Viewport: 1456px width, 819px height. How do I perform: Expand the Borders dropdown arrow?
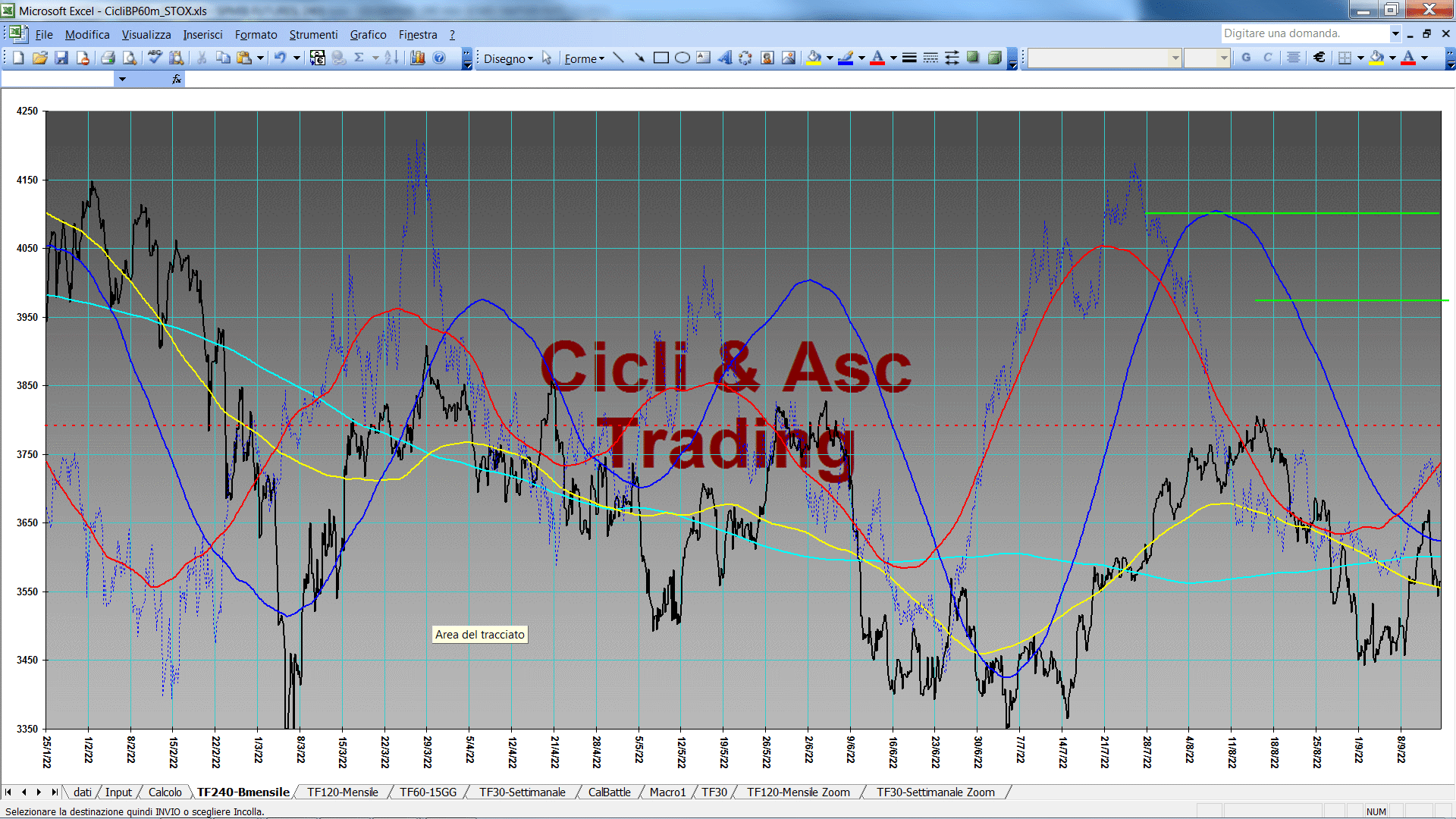tap(1360, 58)
